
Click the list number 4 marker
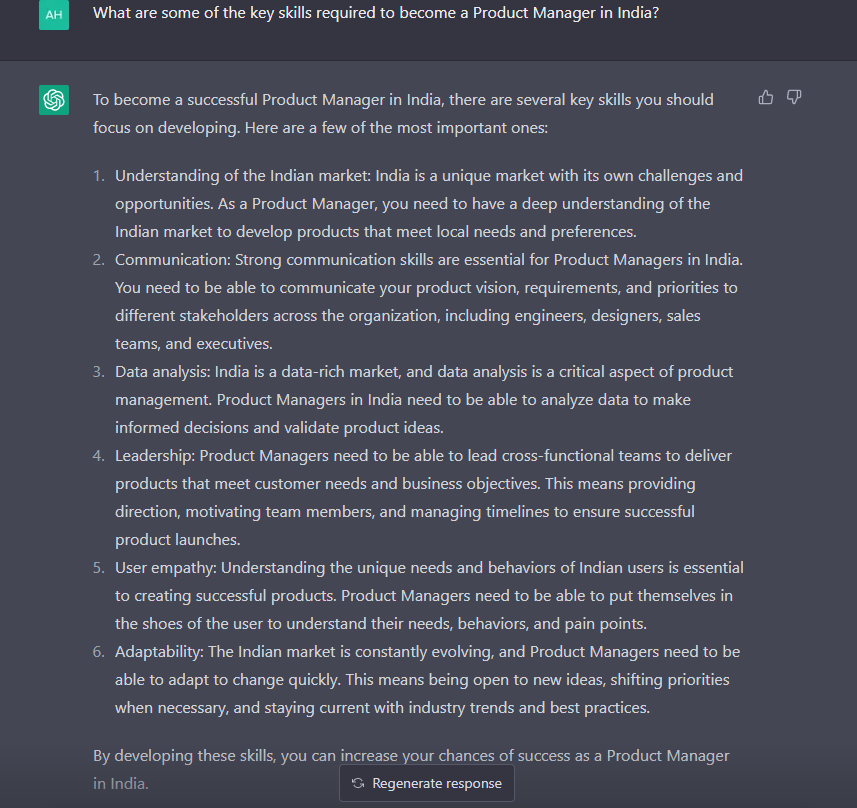click(x=98, y=455)
